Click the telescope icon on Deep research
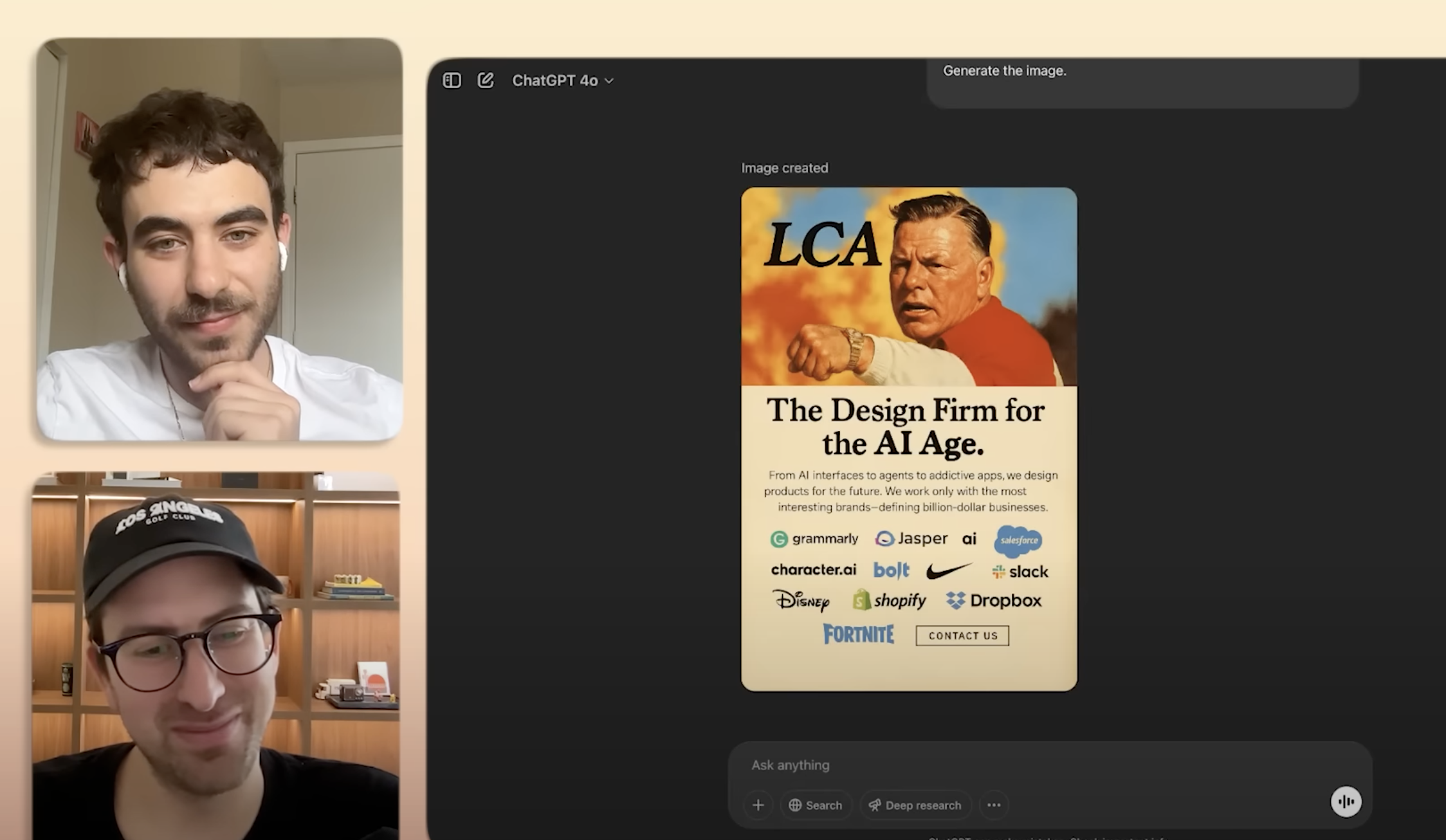The image size is (1446, 840). tap(875, 805)
